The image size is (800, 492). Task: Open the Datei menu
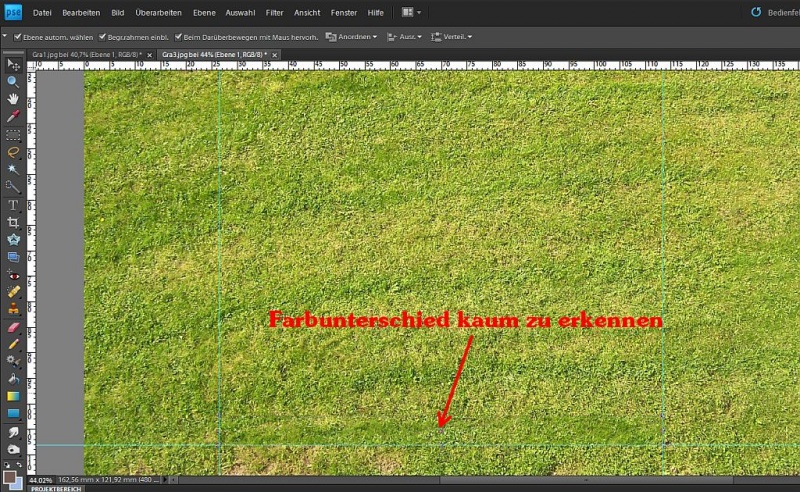(x=42, y=13)
